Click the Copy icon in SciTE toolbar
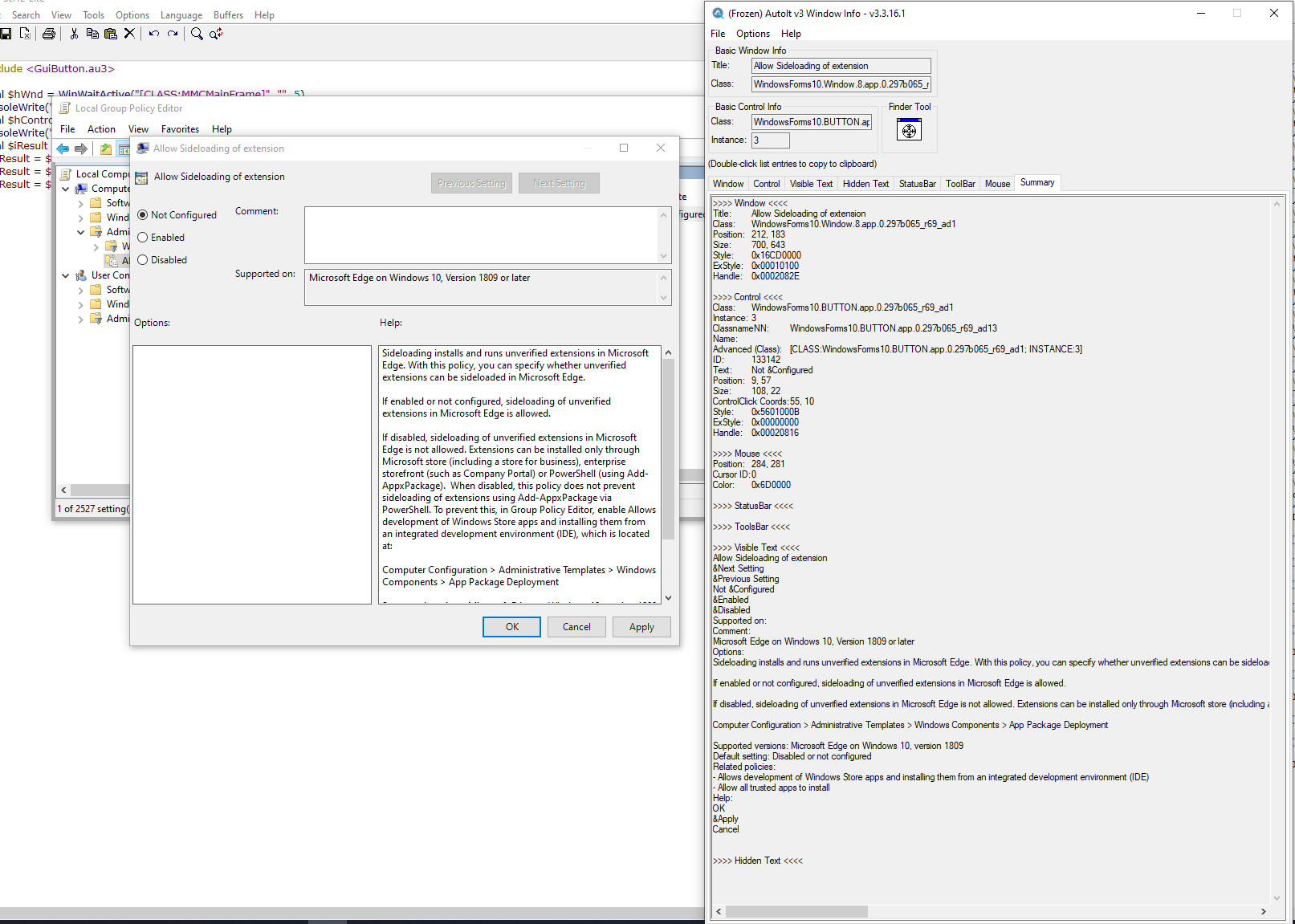 (x=92, y=34)
